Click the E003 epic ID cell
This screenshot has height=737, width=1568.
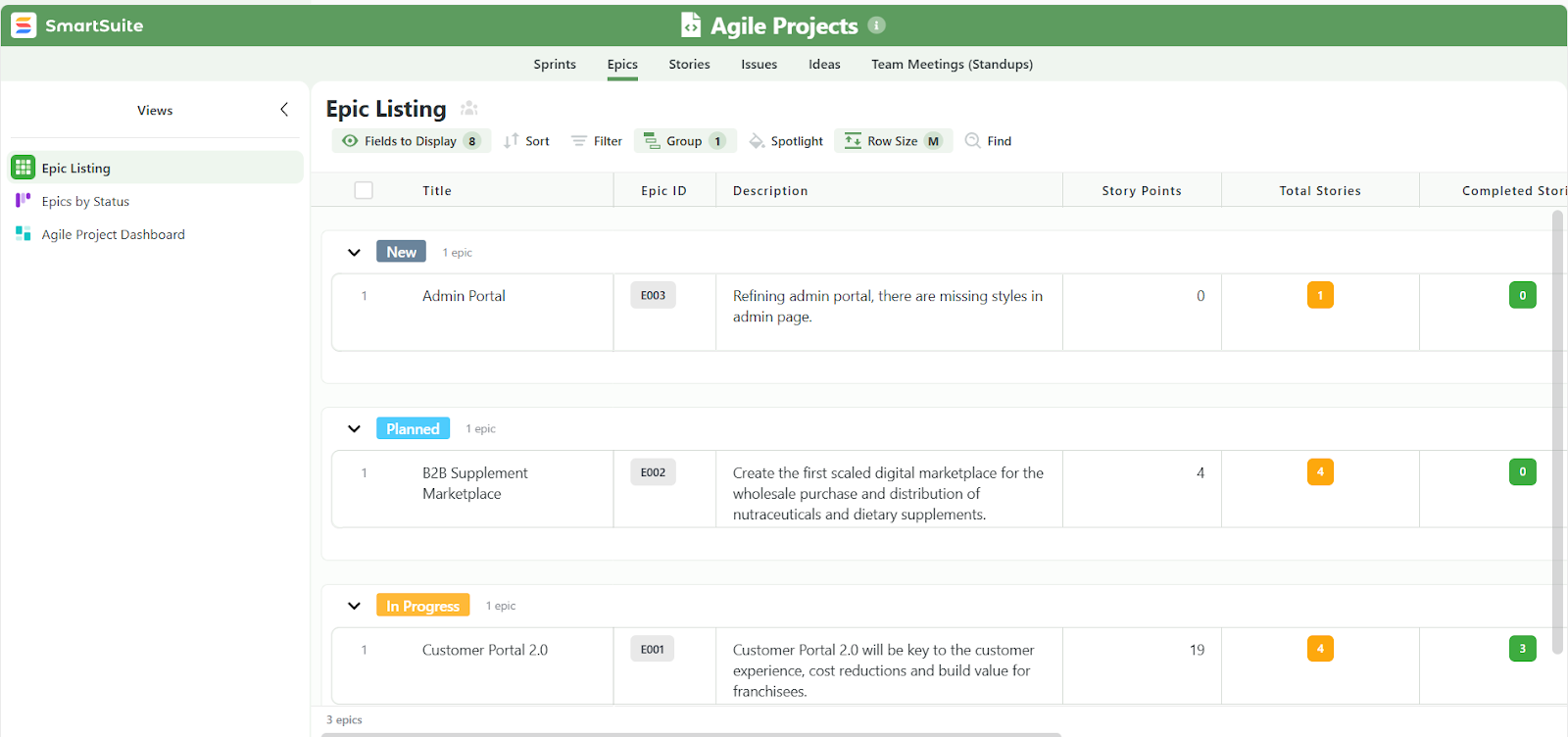pyautogui.click(x=653, y=295)
